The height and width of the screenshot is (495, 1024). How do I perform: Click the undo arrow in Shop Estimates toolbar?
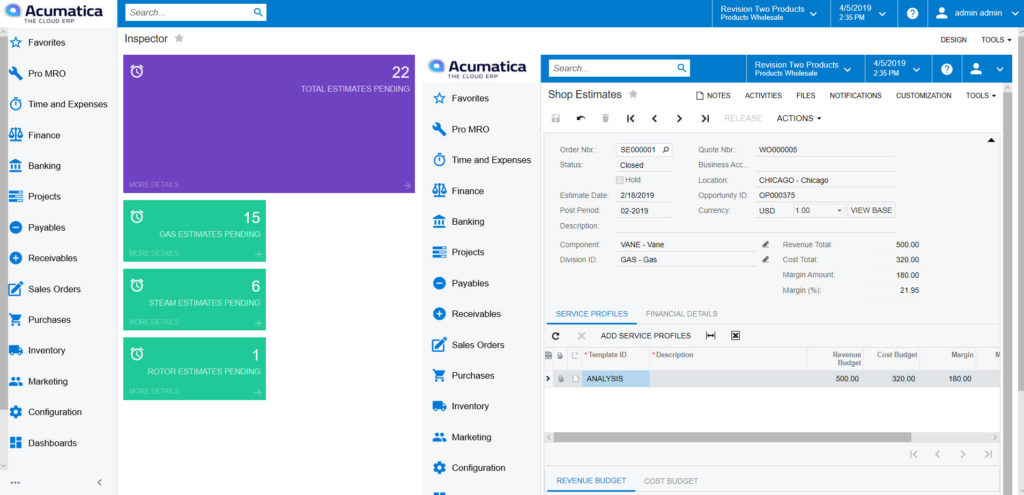(x=581, y=118)
